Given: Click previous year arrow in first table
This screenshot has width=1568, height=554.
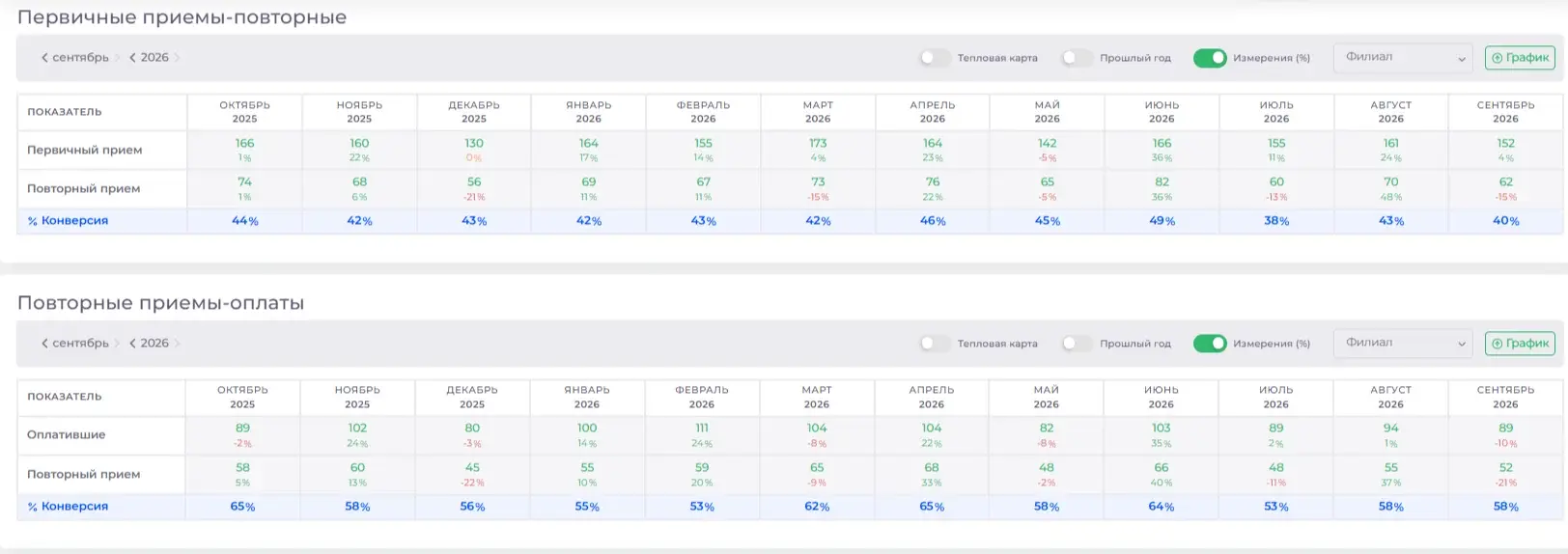Looking at the screenshot, I should coord(132,58).
